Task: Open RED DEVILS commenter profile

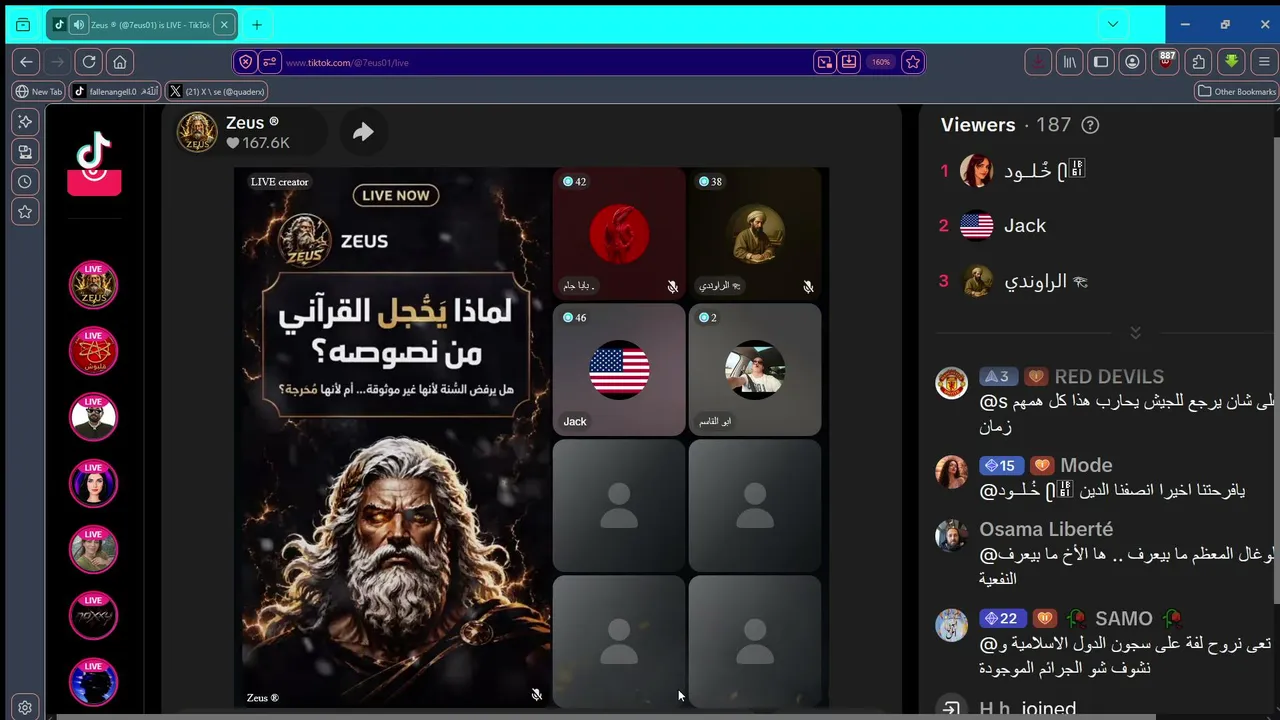Action: 951,383
